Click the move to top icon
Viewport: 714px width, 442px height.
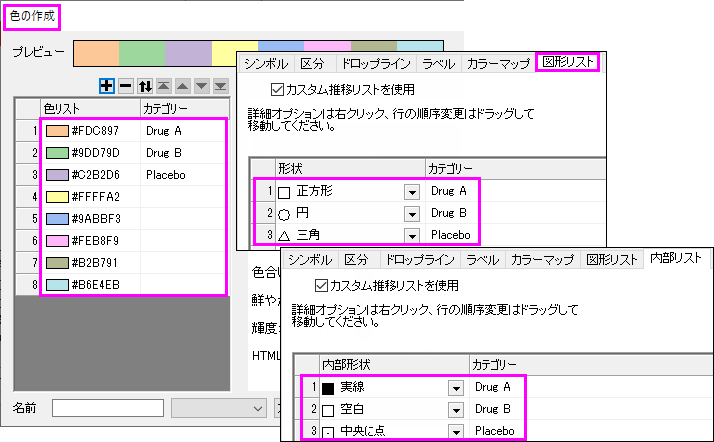[x=164, y=86]
